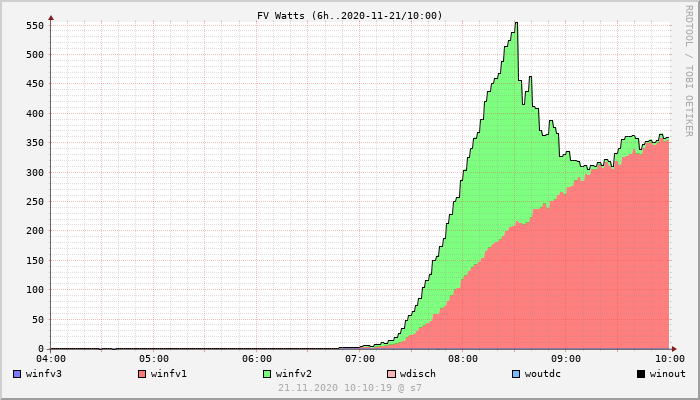
Task: Click the RRDTOOL / TOBI OETIKER watermark
Action: coord(689,71)
